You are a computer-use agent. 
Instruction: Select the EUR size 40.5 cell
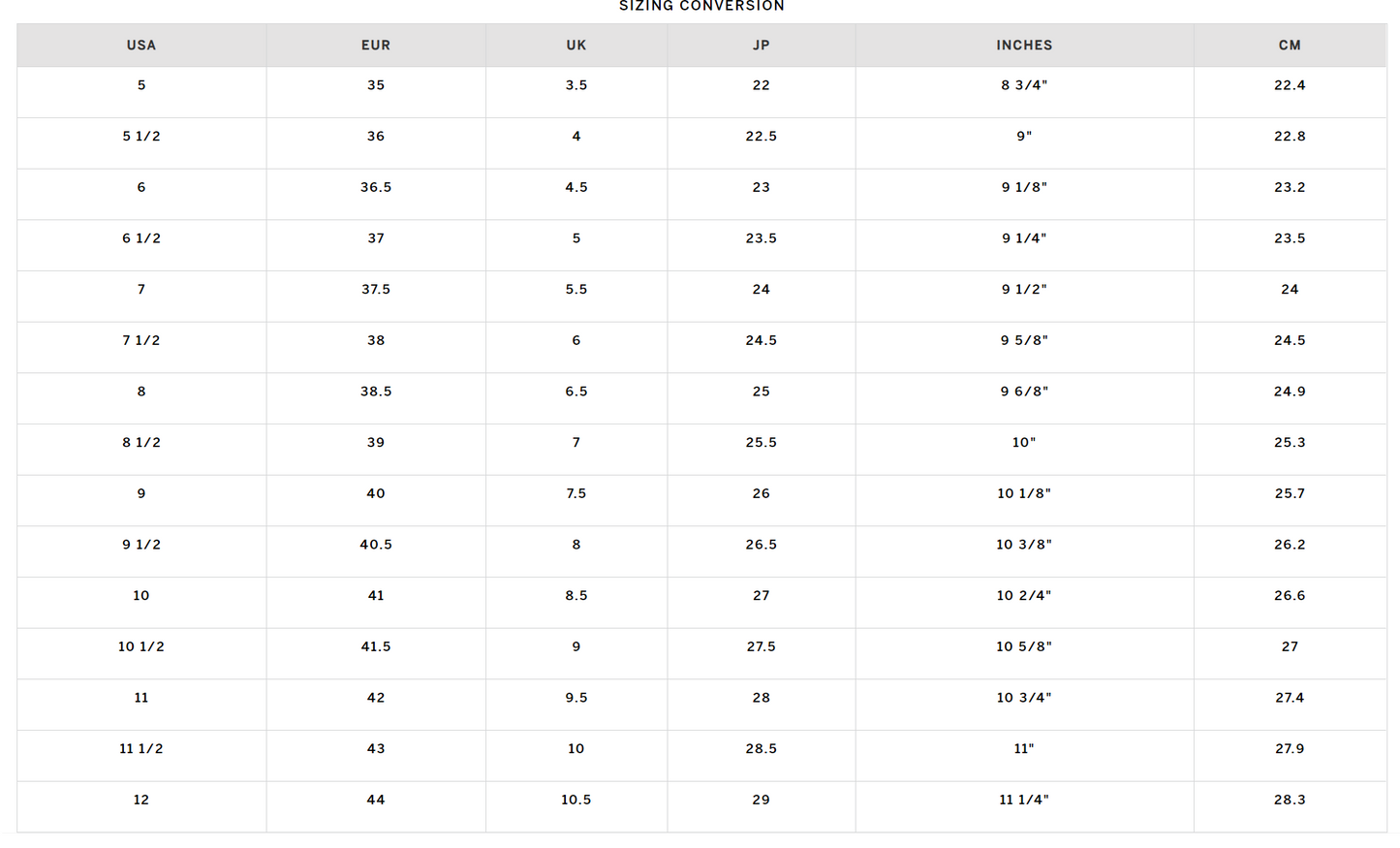coord(376,545)
